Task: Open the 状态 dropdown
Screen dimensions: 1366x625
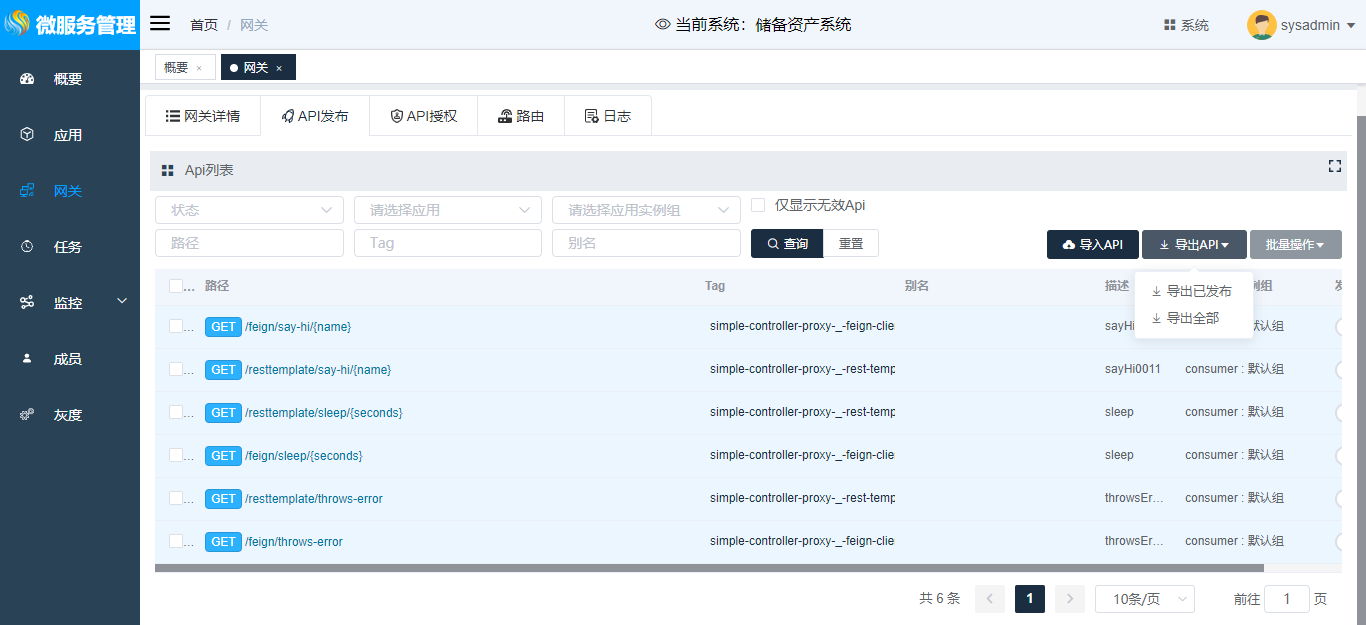Action: [250, 210]
